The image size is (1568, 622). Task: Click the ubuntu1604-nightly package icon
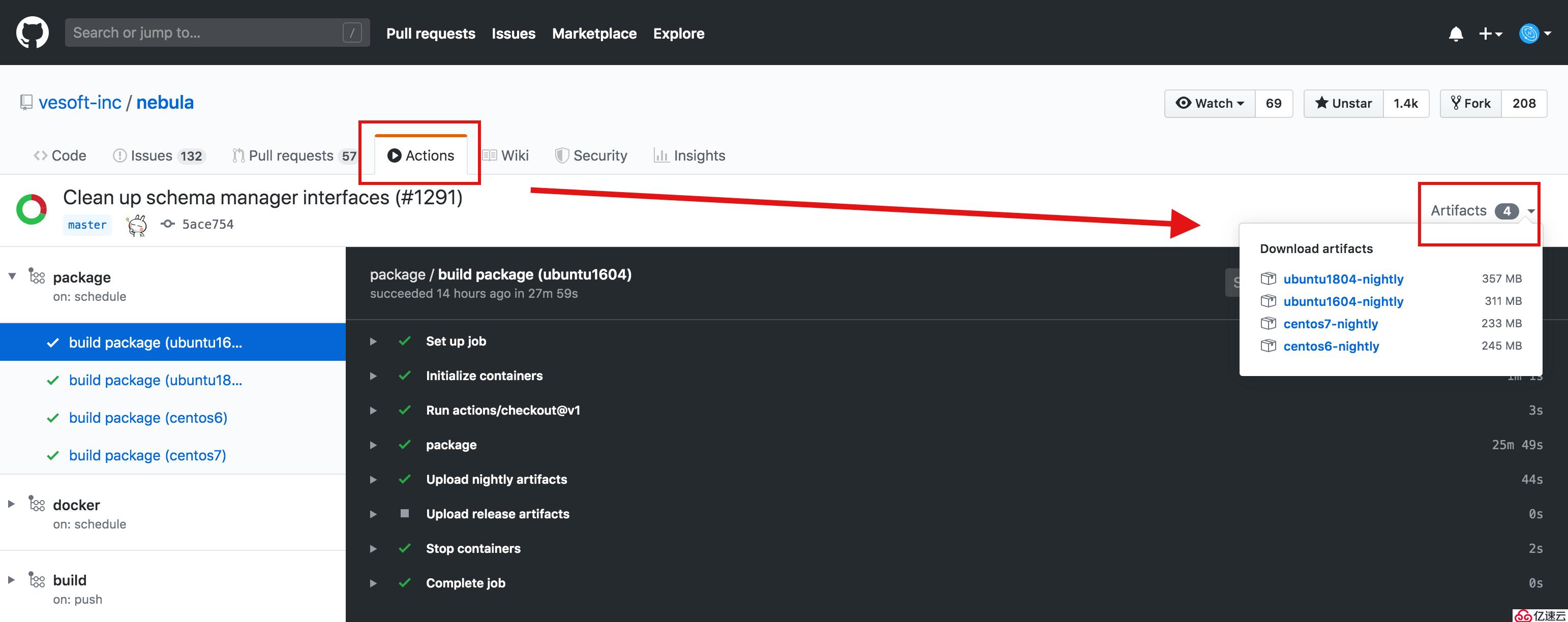coord(1268,301)
